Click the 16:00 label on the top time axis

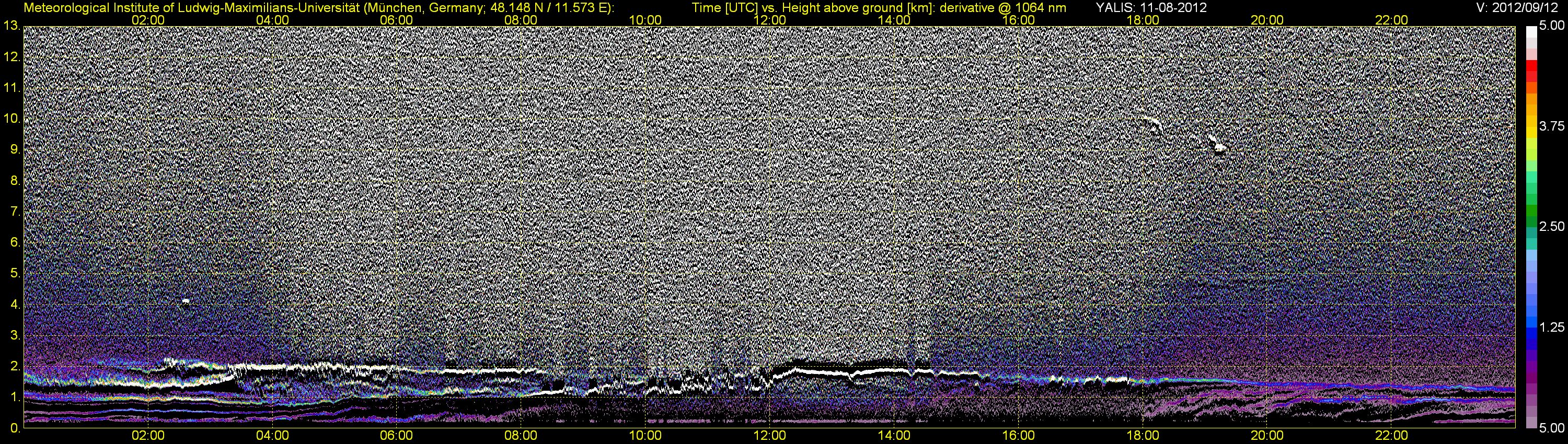tap(1018, 20)
